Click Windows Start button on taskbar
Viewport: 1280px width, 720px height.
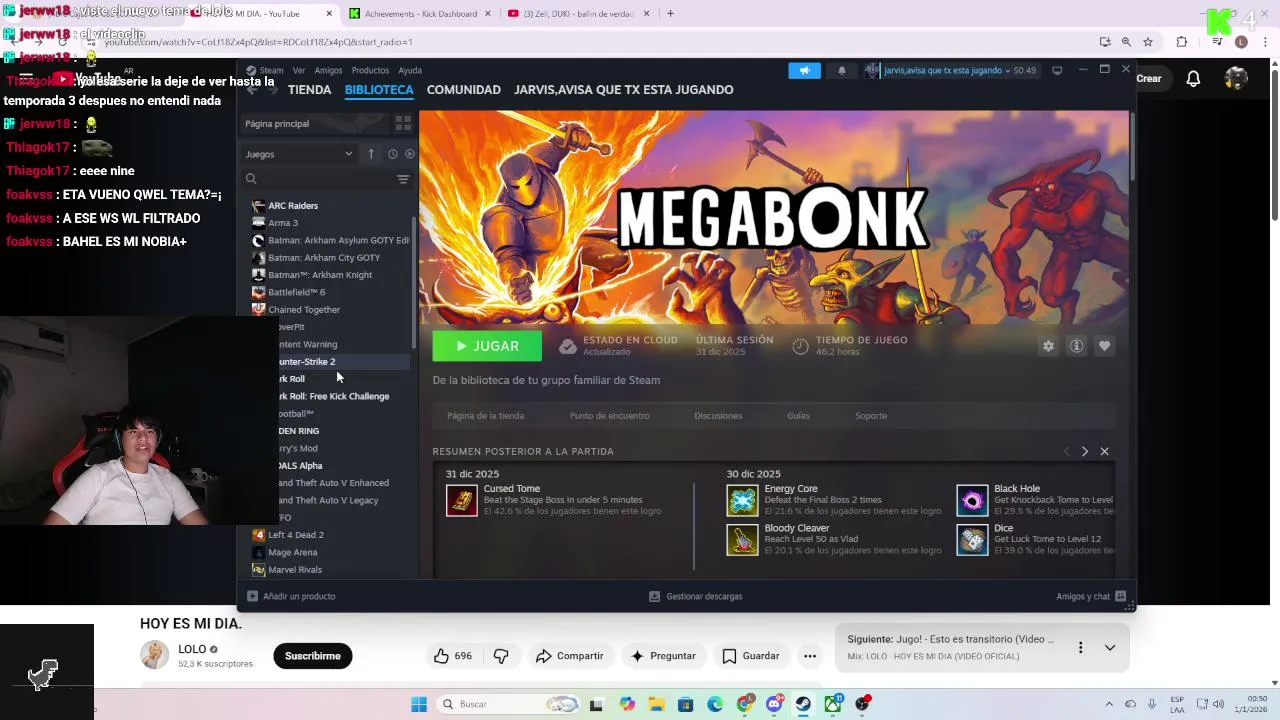click(419, 704)
